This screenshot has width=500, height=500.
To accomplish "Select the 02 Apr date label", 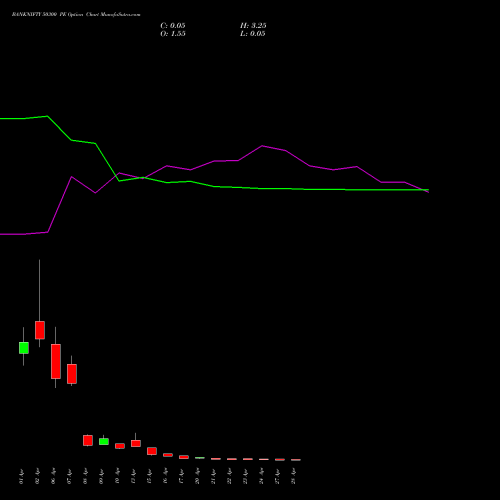I will click(x=38, y=477).
